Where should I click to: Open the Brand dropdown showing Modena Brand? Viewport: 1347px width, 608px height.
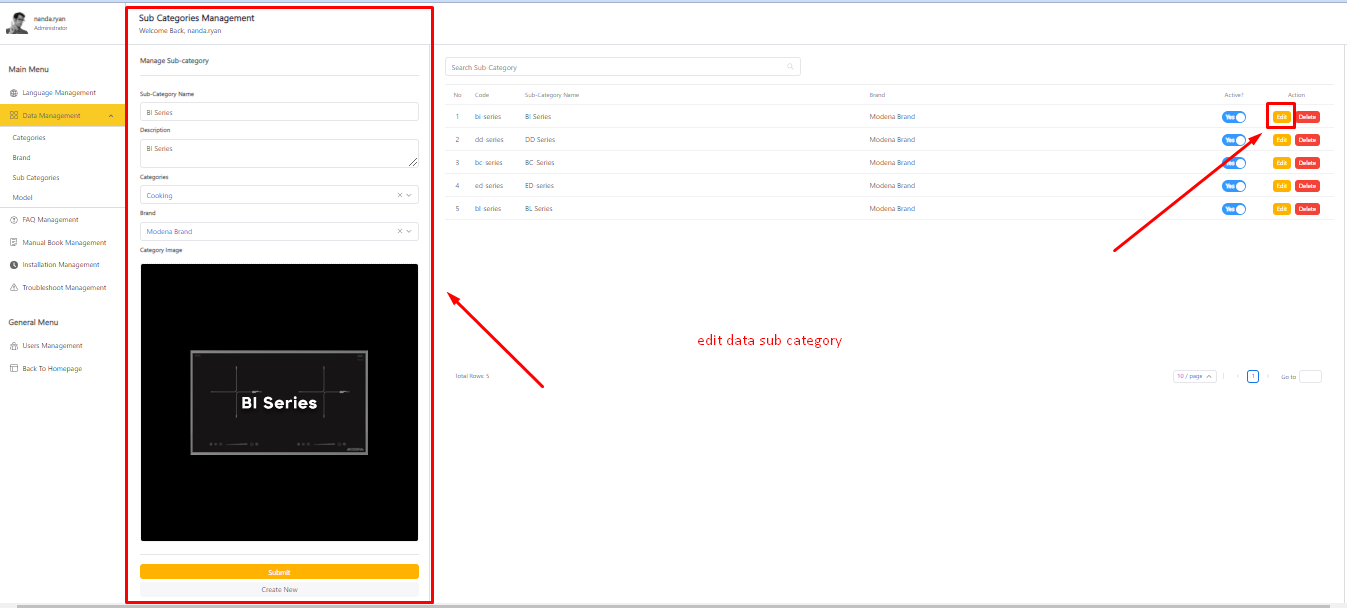(x=270, y=231)
